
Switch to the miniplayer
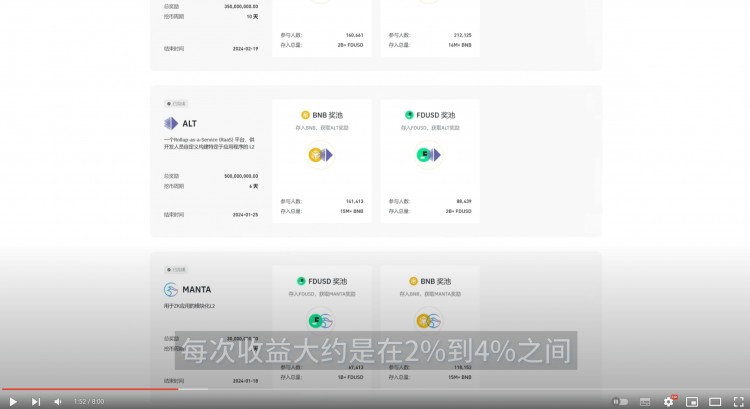(x=692, y=402)
